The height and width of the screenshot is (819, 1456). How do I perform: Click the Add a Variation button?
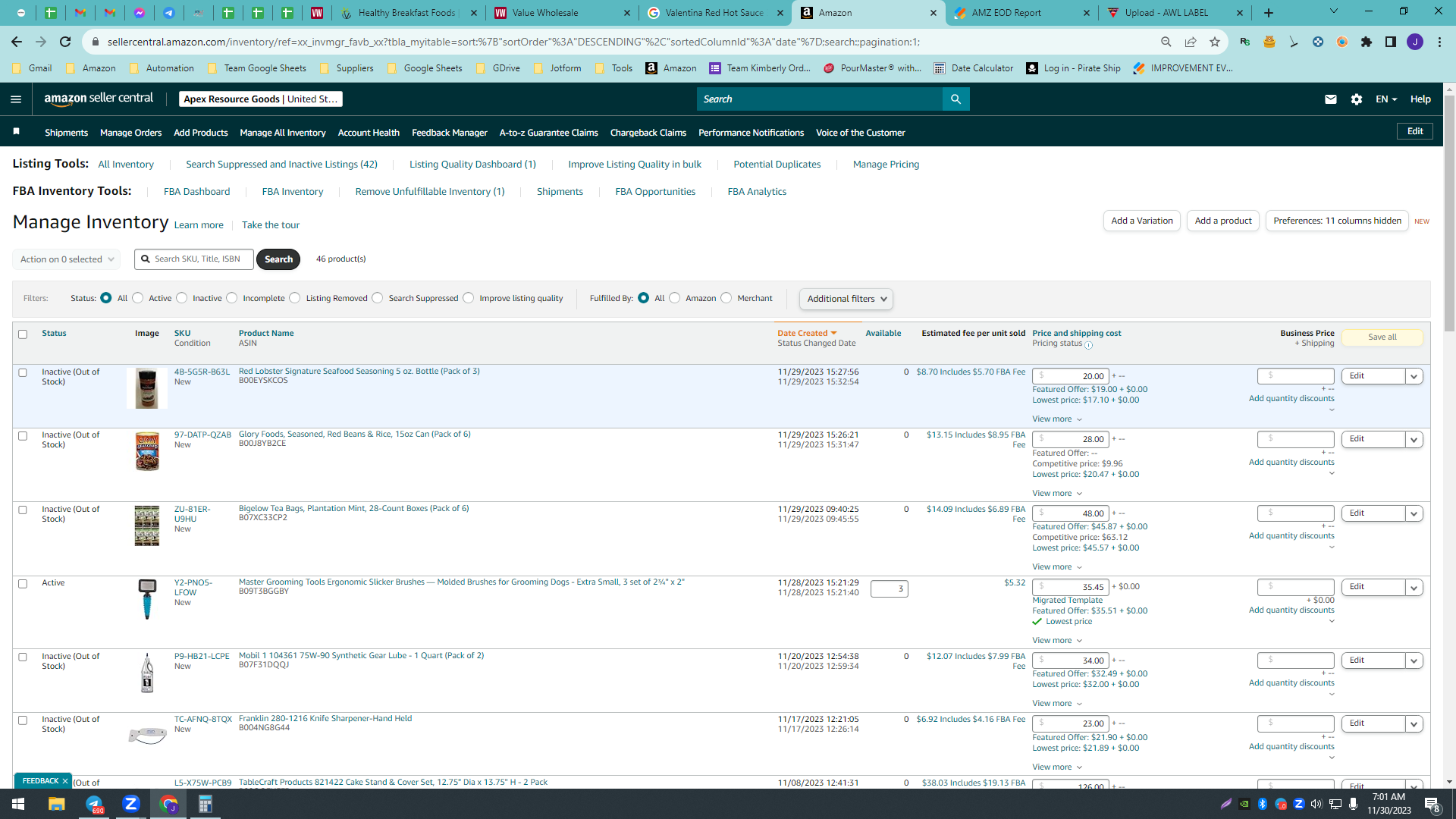pos(1142,221)
